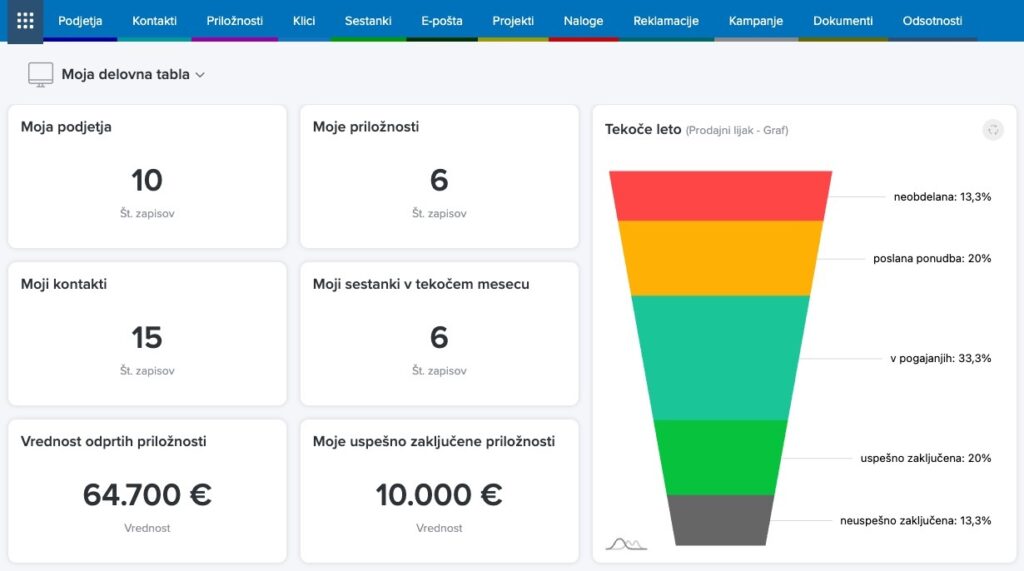1024x571 pixels.
Task: Click the Moje uspešno zaključene priložnosti value
Action: (x=439, y=495)
